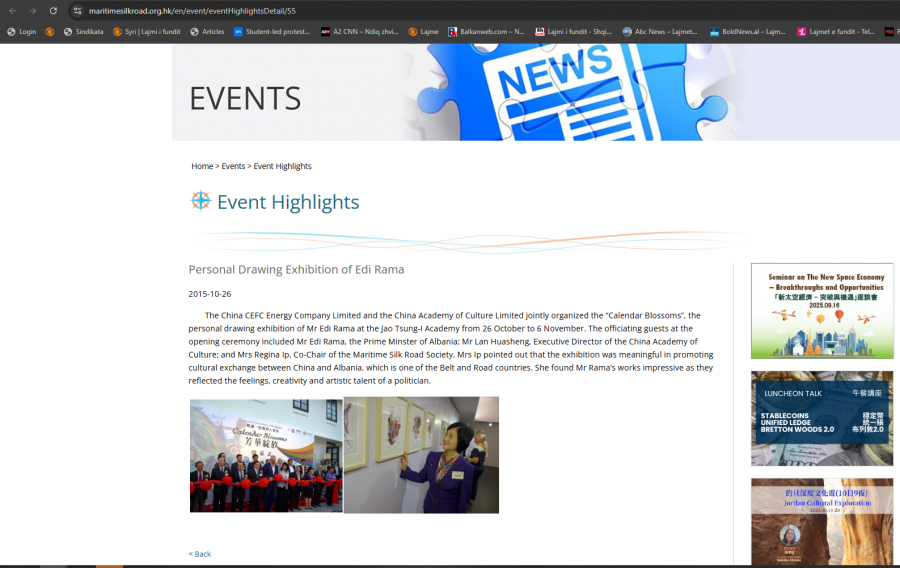Open the Syri | Lajmi i fundit bookmark
This screenshot has width=900, height=568.
point(147,32)
